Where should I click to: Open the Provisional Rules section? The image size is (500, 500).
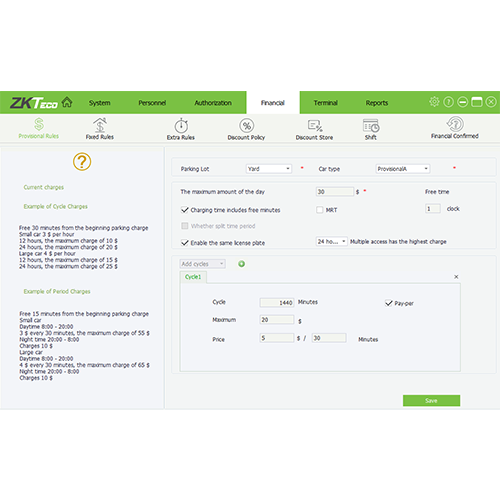(39, 129)
